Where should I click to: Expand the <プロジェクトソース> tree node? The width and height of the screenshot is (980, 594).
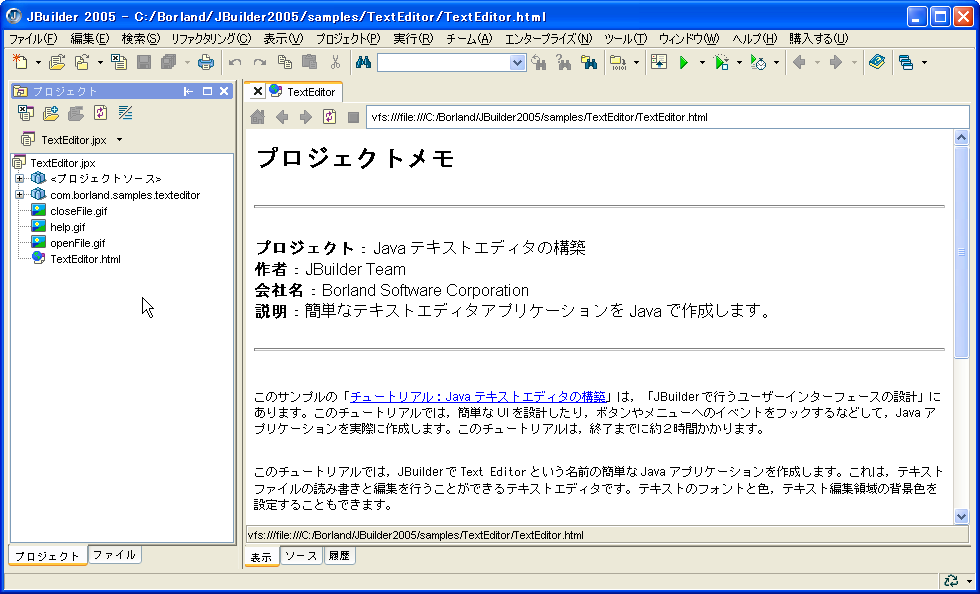[19, 179]
